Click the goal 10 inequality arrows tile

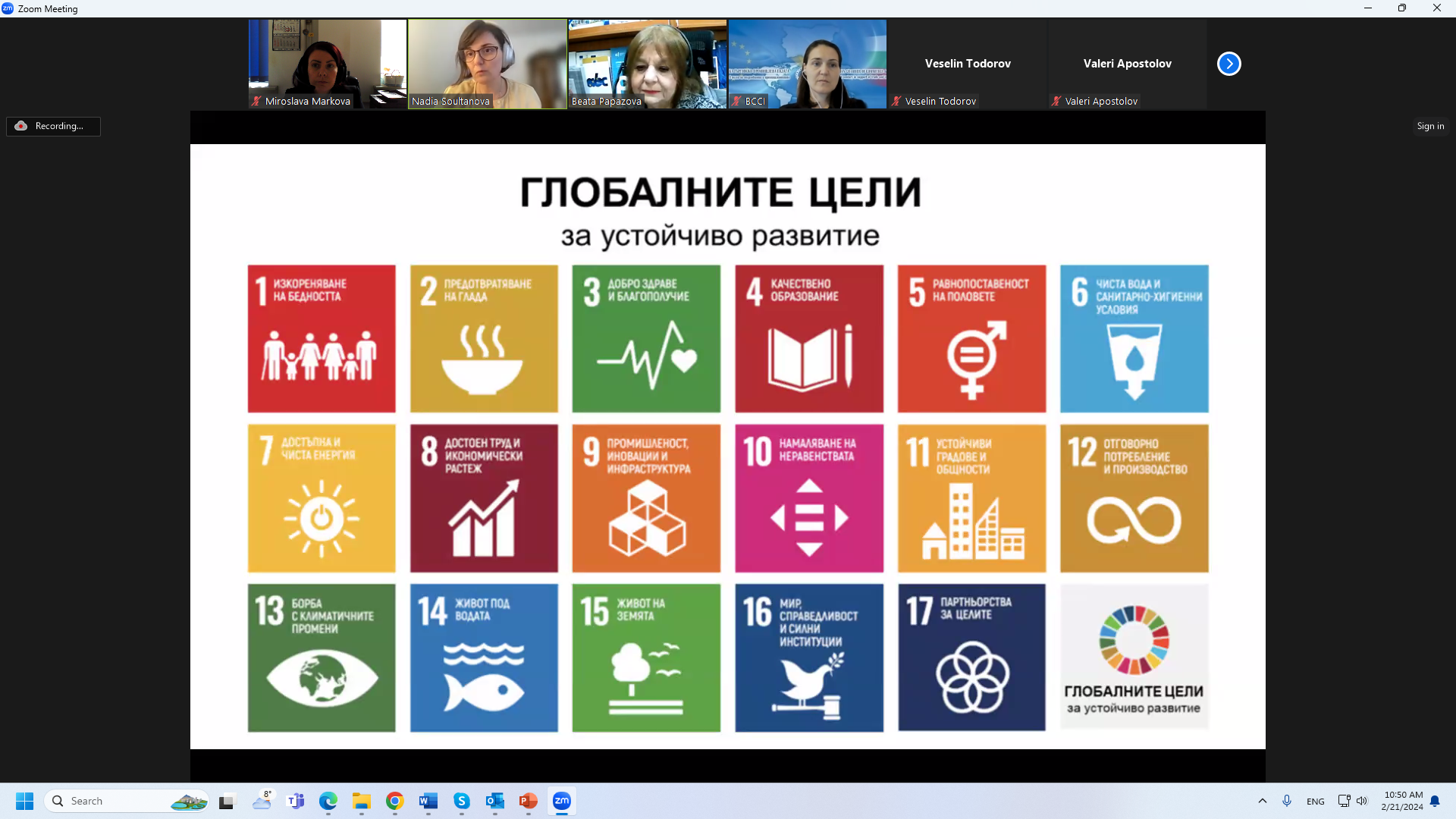pyautogui.click(x=809, y=498)
